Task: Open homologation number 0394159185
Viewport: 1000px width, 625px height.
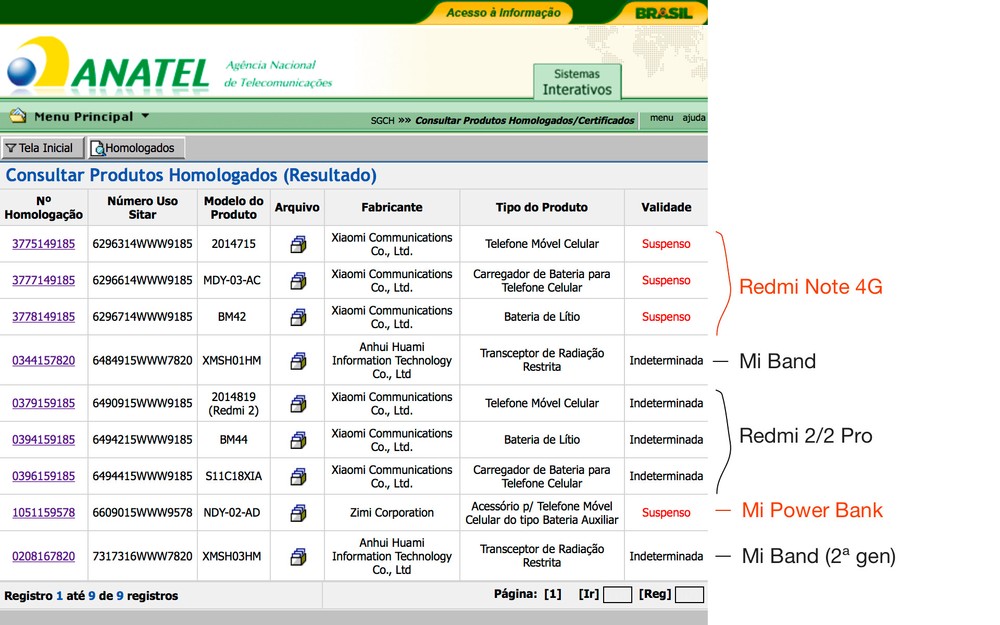Action: click(x=43, y=440)
